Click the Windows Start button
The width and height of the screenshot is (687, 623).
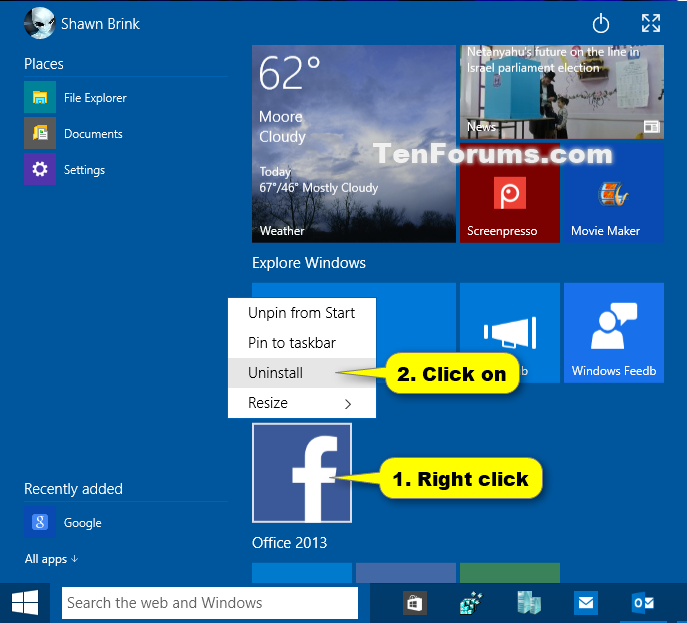25,603
